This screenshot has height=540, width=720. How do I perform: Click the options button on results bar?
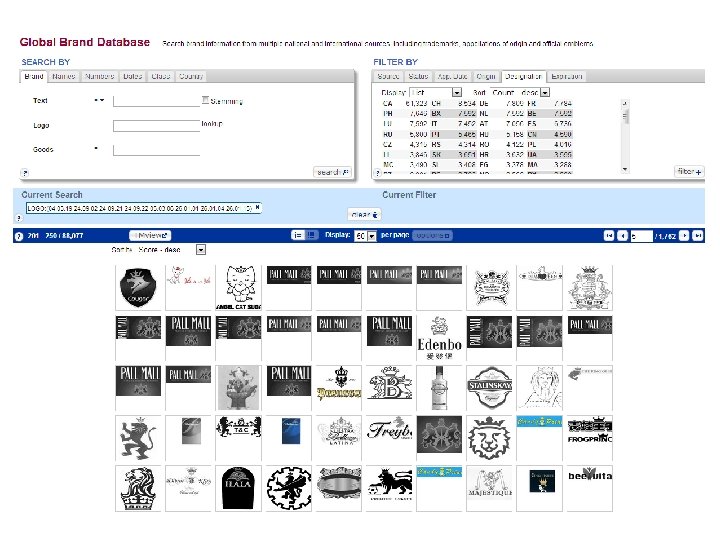tap(433, 236)
